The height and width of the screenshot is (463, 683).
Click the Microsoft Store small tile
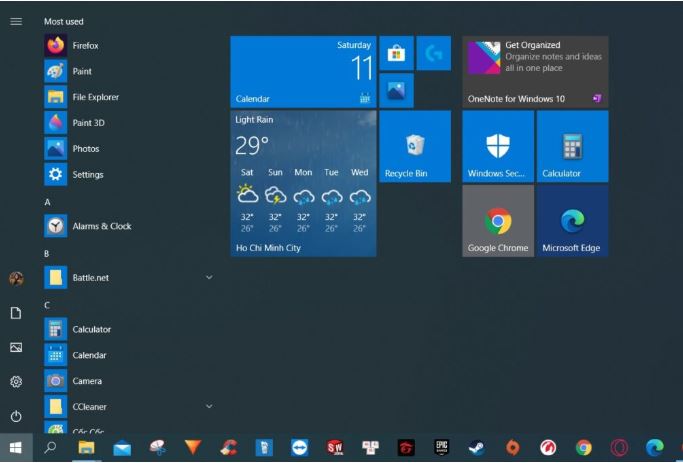396,53
